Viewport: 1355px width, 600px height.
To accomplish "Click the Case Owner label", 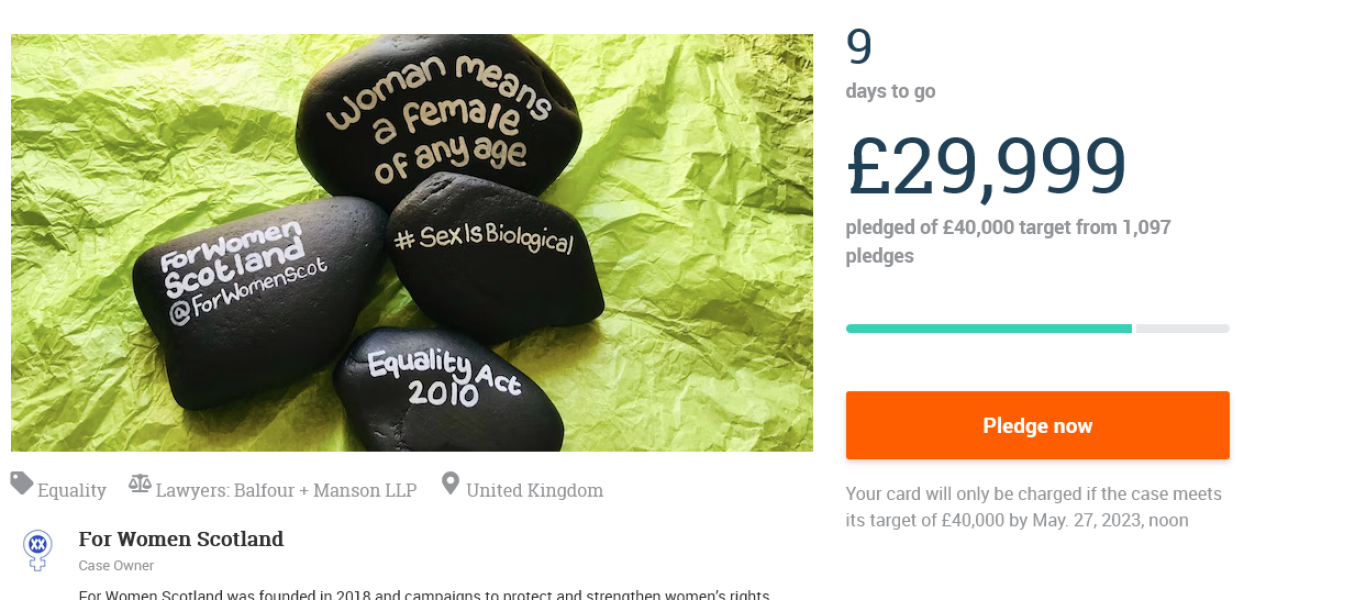I will coord(116,566).
